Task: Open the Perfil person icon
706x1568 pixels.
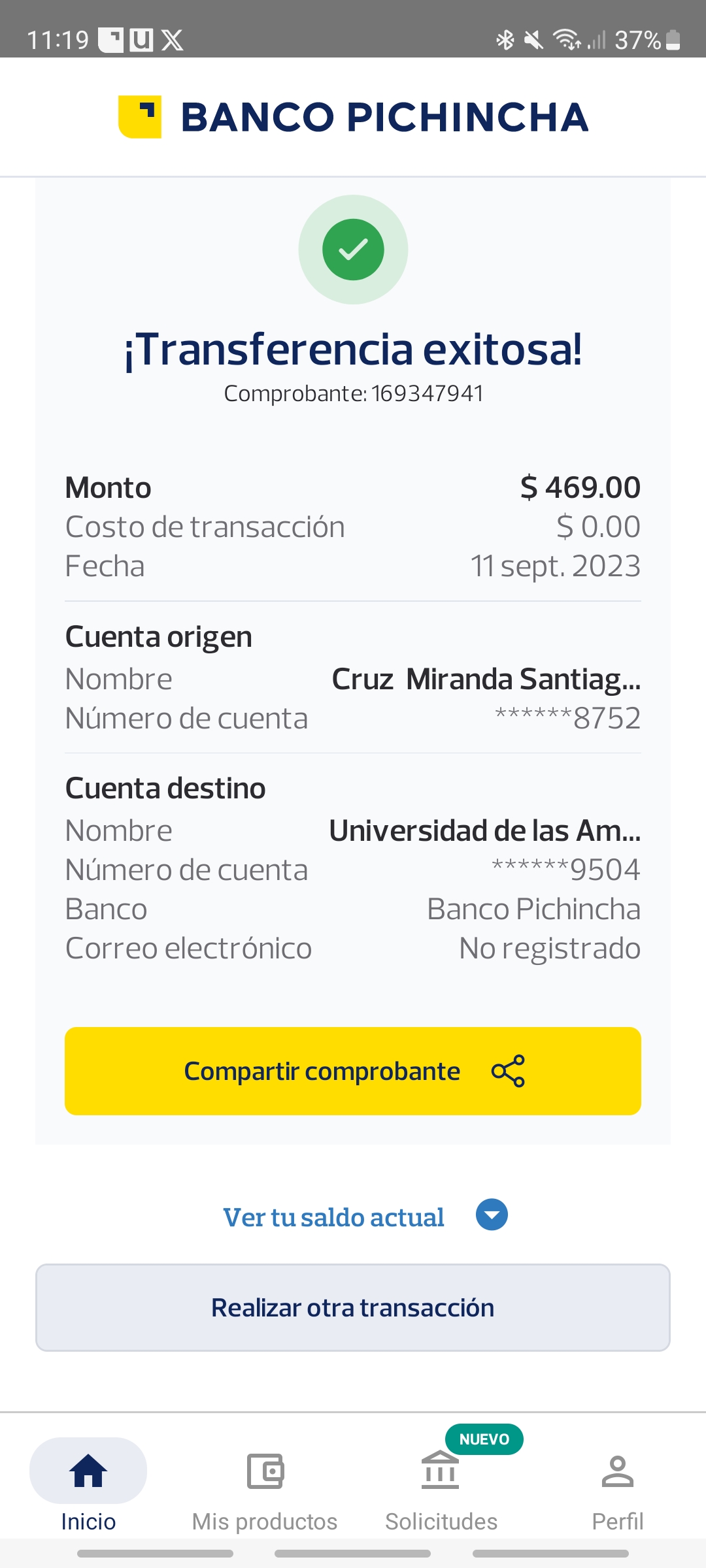Action: click(617, 1471)
